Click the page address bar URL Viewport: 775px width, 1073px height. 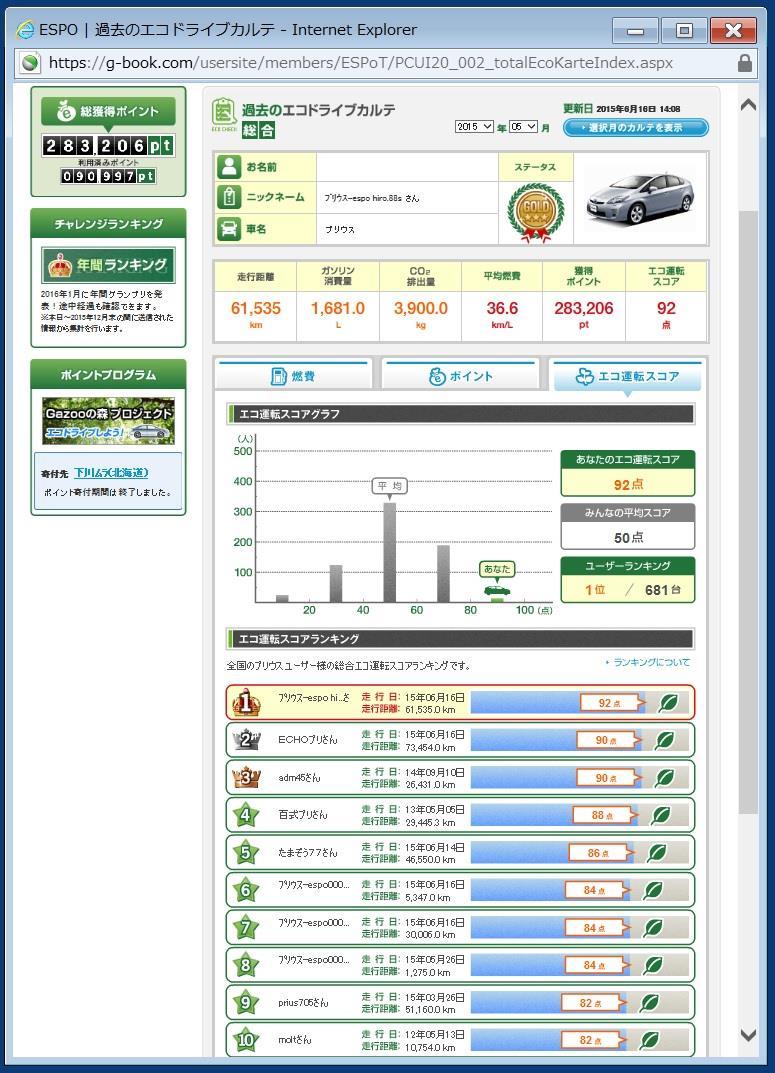coord(361,63)
